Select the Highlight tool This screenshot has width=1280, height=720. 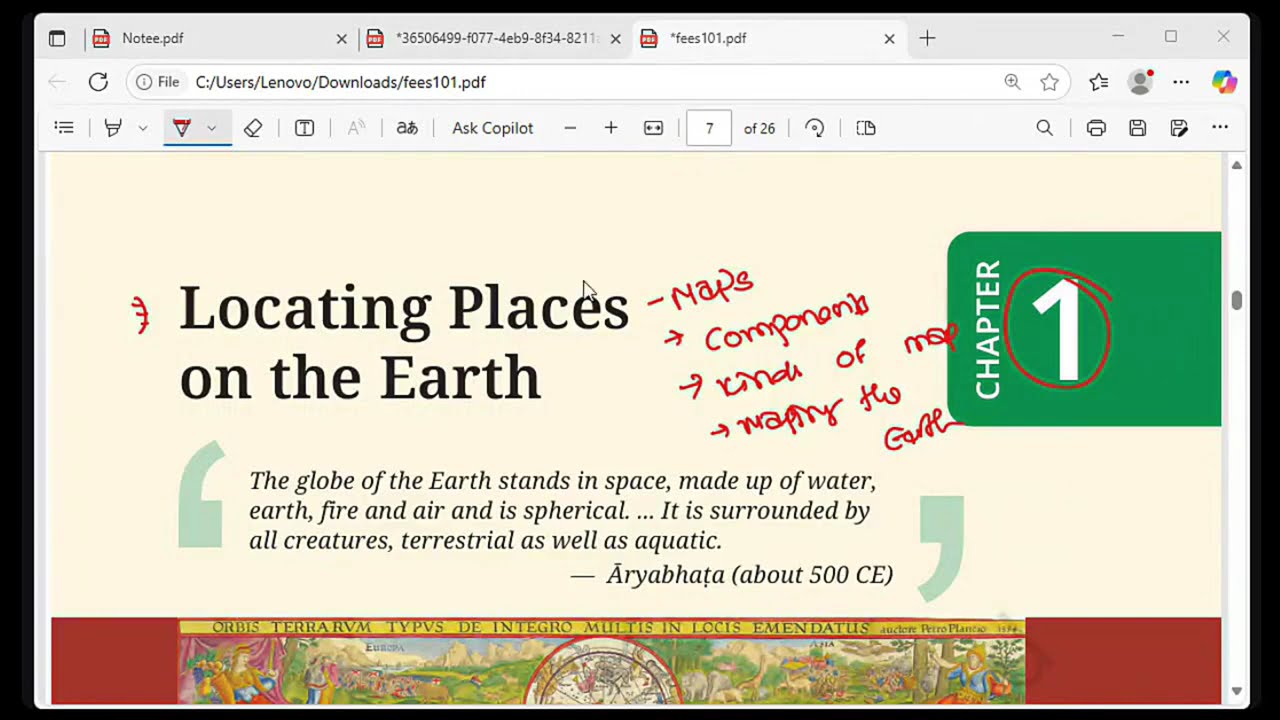click(x=113, y=128)
